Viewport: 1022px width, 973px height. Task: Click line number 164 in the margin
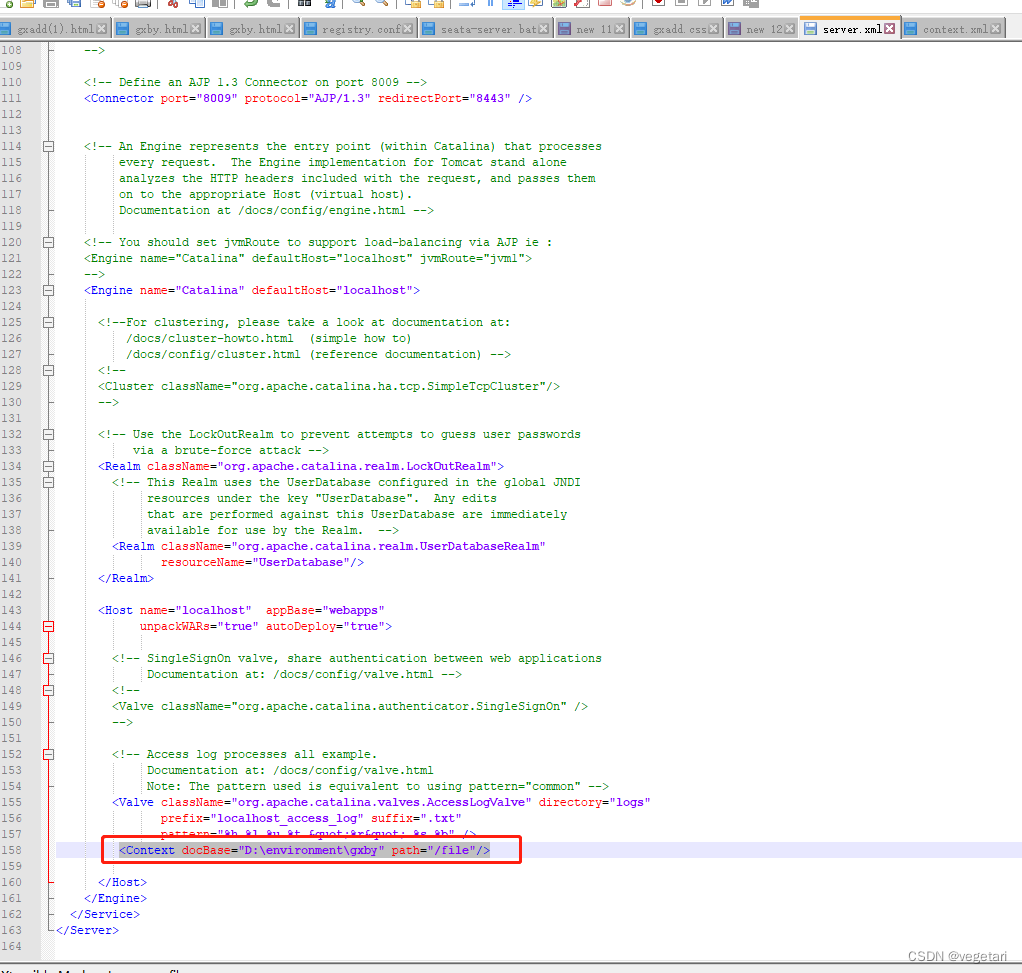click(11, 946)
